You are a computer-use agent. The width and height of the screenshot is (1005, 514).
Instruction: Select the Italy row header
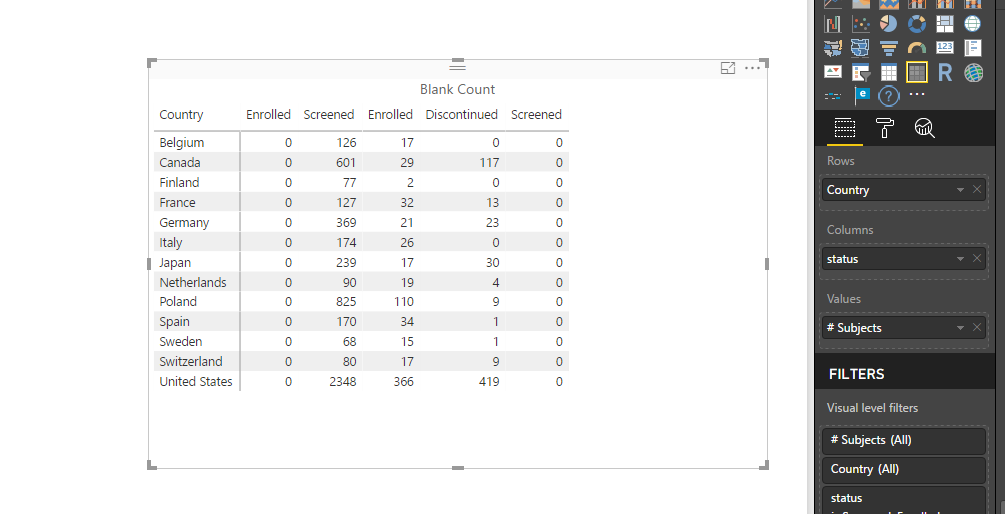[x=171, y=243]
